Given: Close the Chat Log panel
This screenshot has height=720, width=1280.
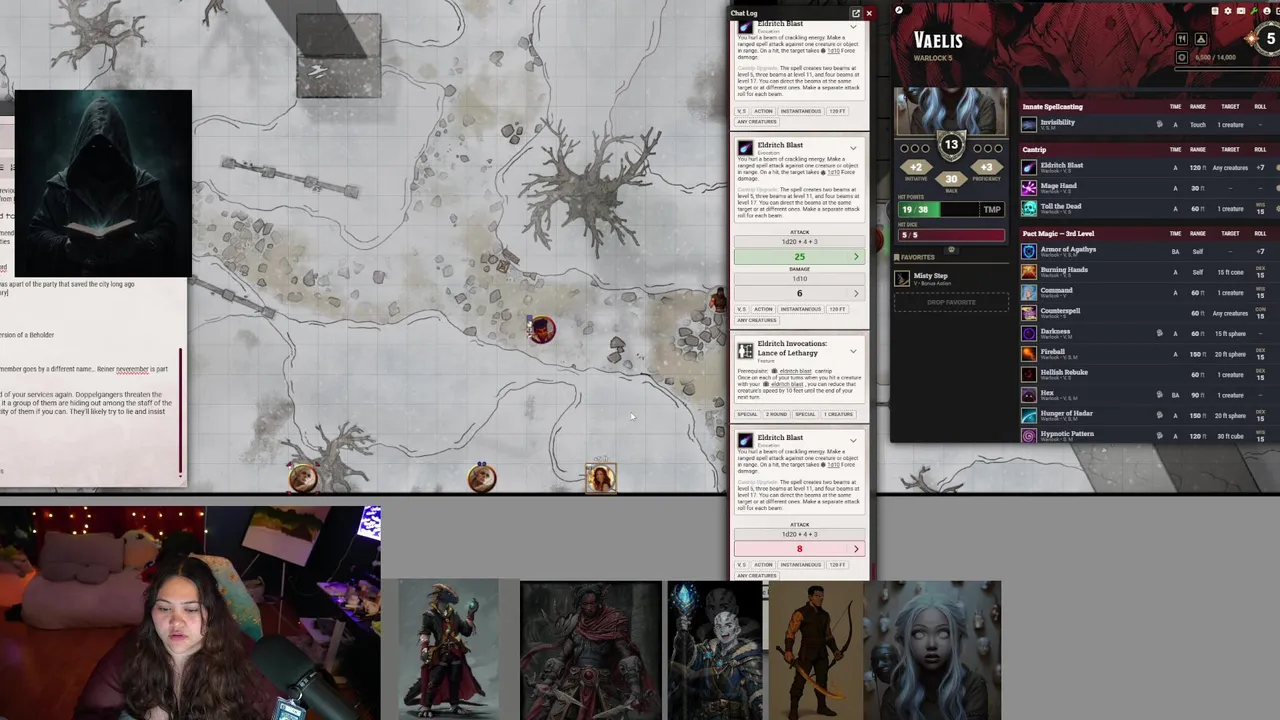Looking at the screenshot, I should coord(868,13).
